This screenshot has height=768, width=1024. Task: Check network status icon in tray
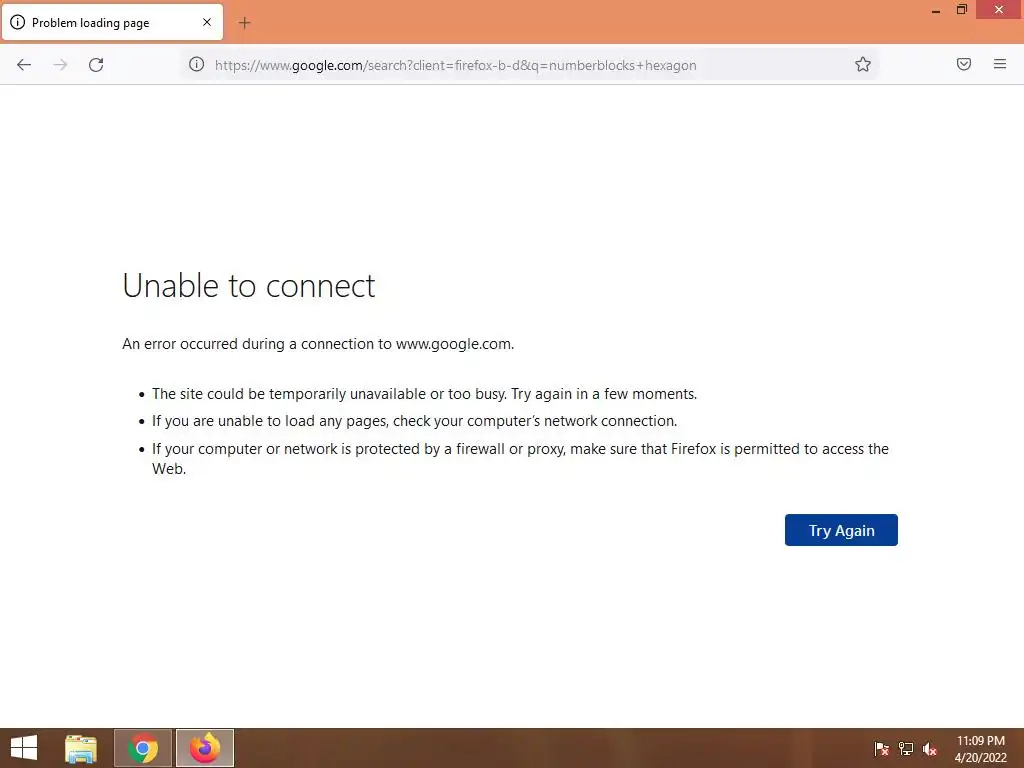coord(906,749)
